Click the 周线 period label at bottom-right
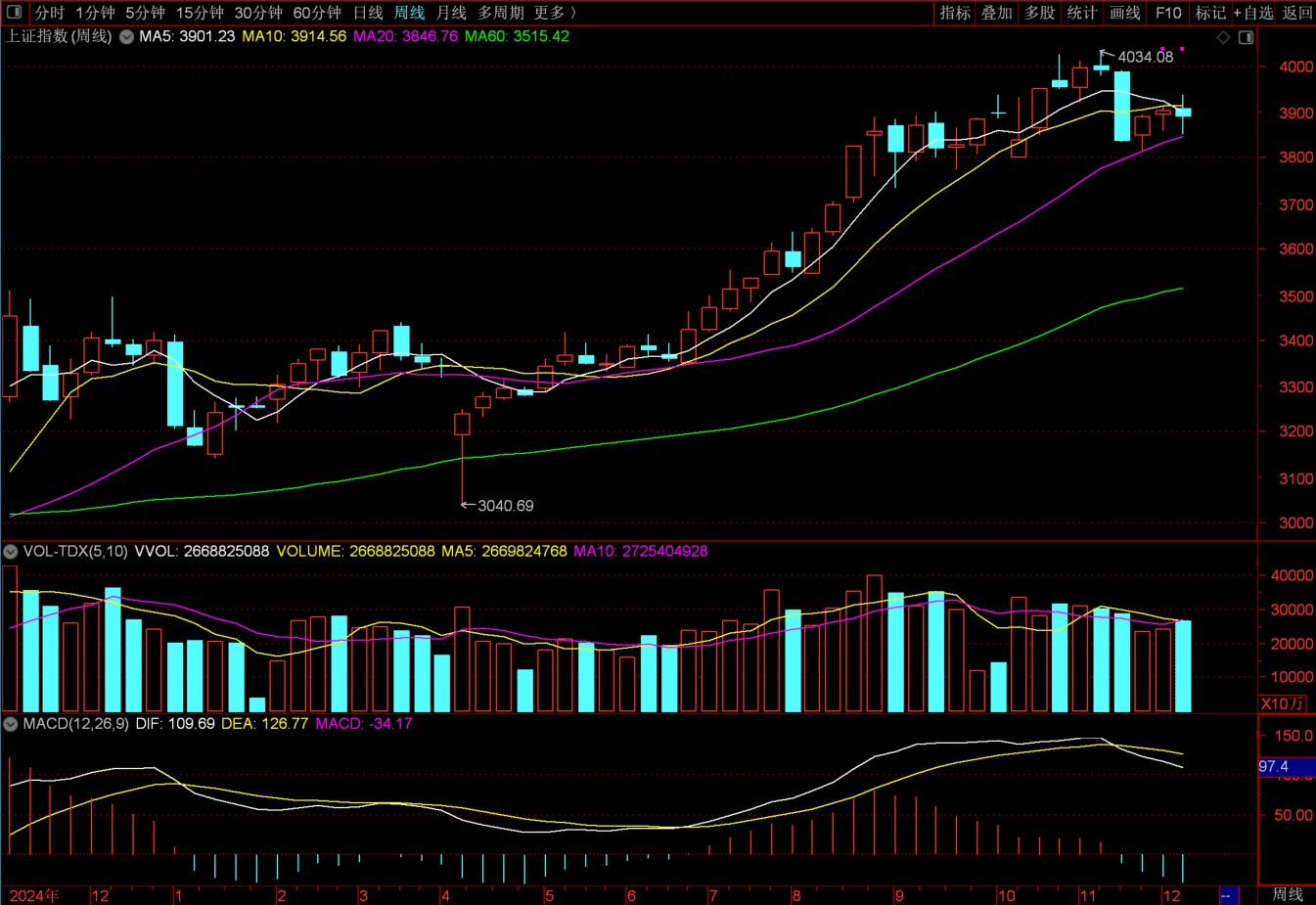The height and width of the screenshot is (905, 1316). click(x=1288, y=894)
